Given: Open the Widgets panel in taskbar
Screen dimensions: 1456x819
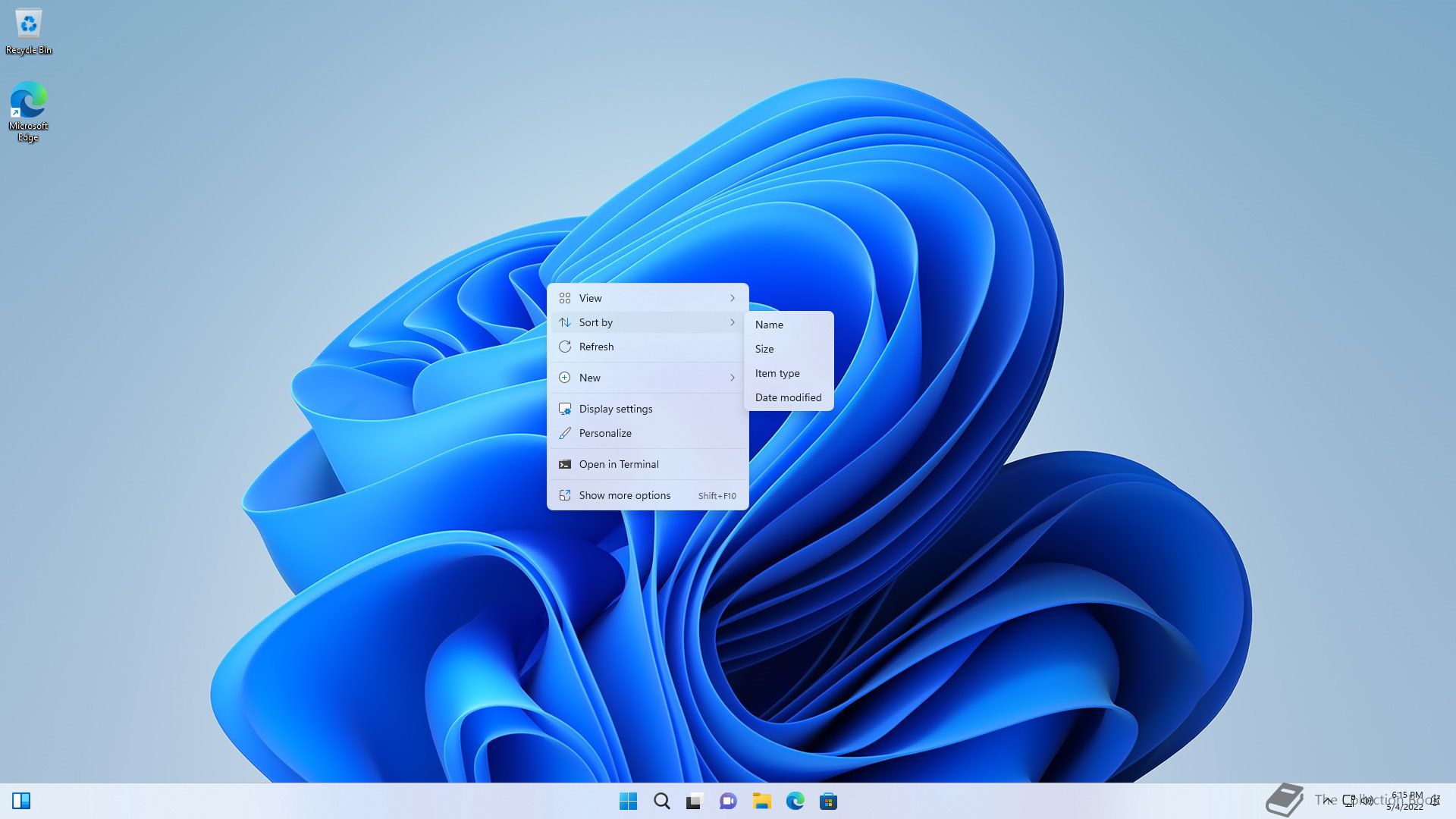Looking at the screenshot, I should click(x=21, y=801).
